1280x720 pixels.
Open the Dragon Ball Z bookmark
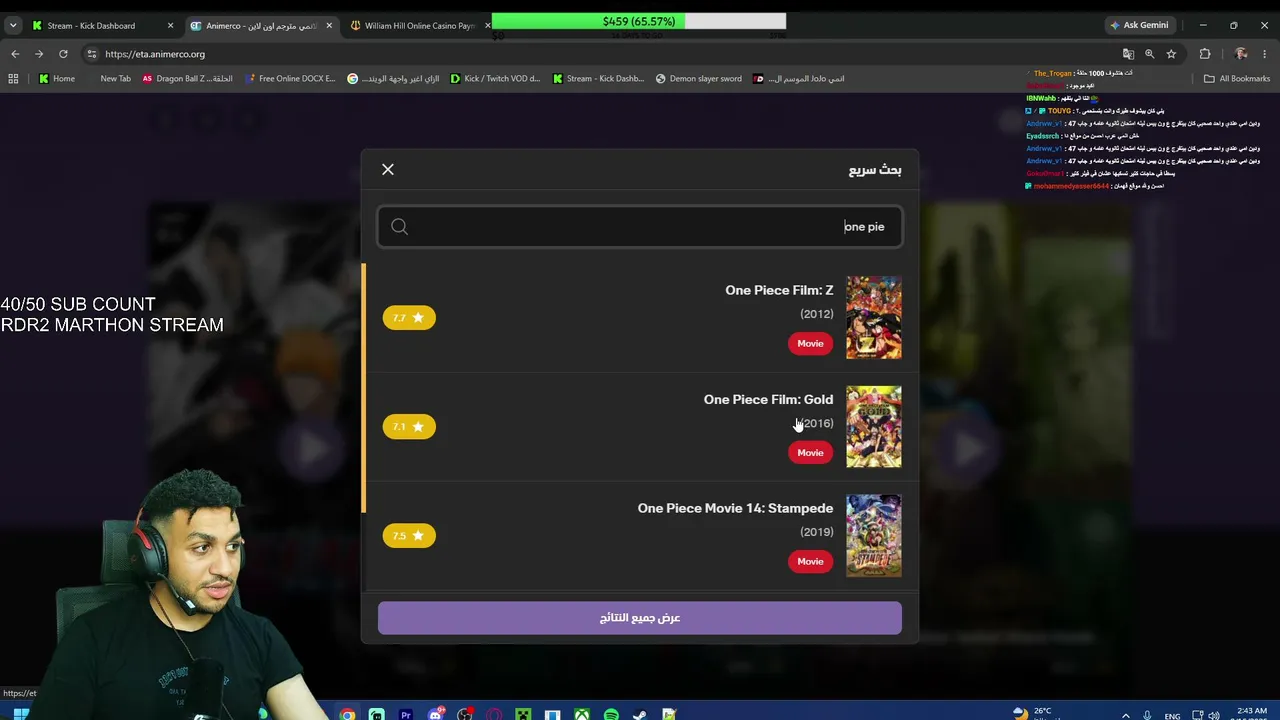point(187,79)
